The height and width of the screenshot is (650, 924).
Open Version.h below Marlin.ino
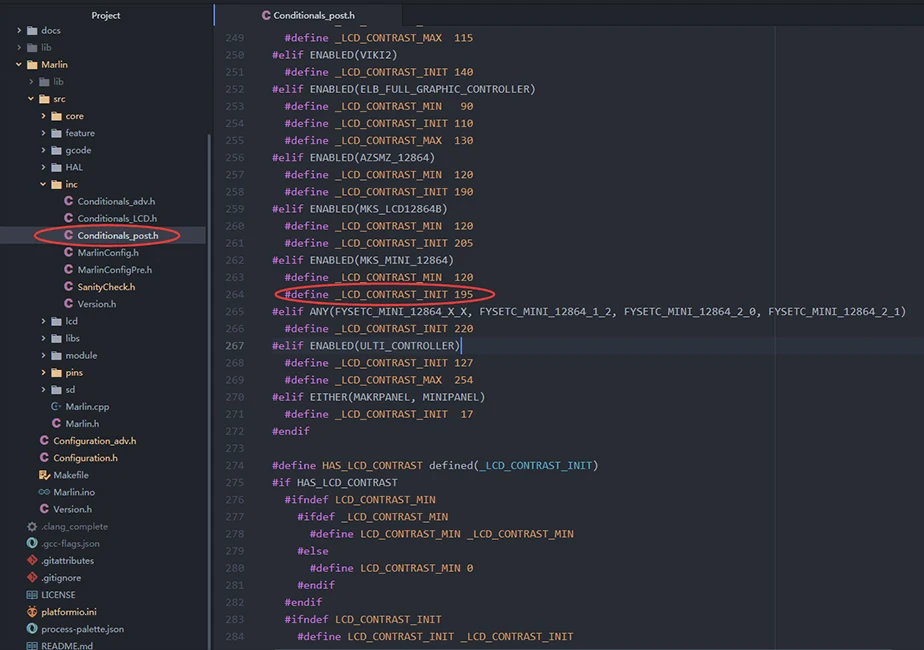coord(72,509)
